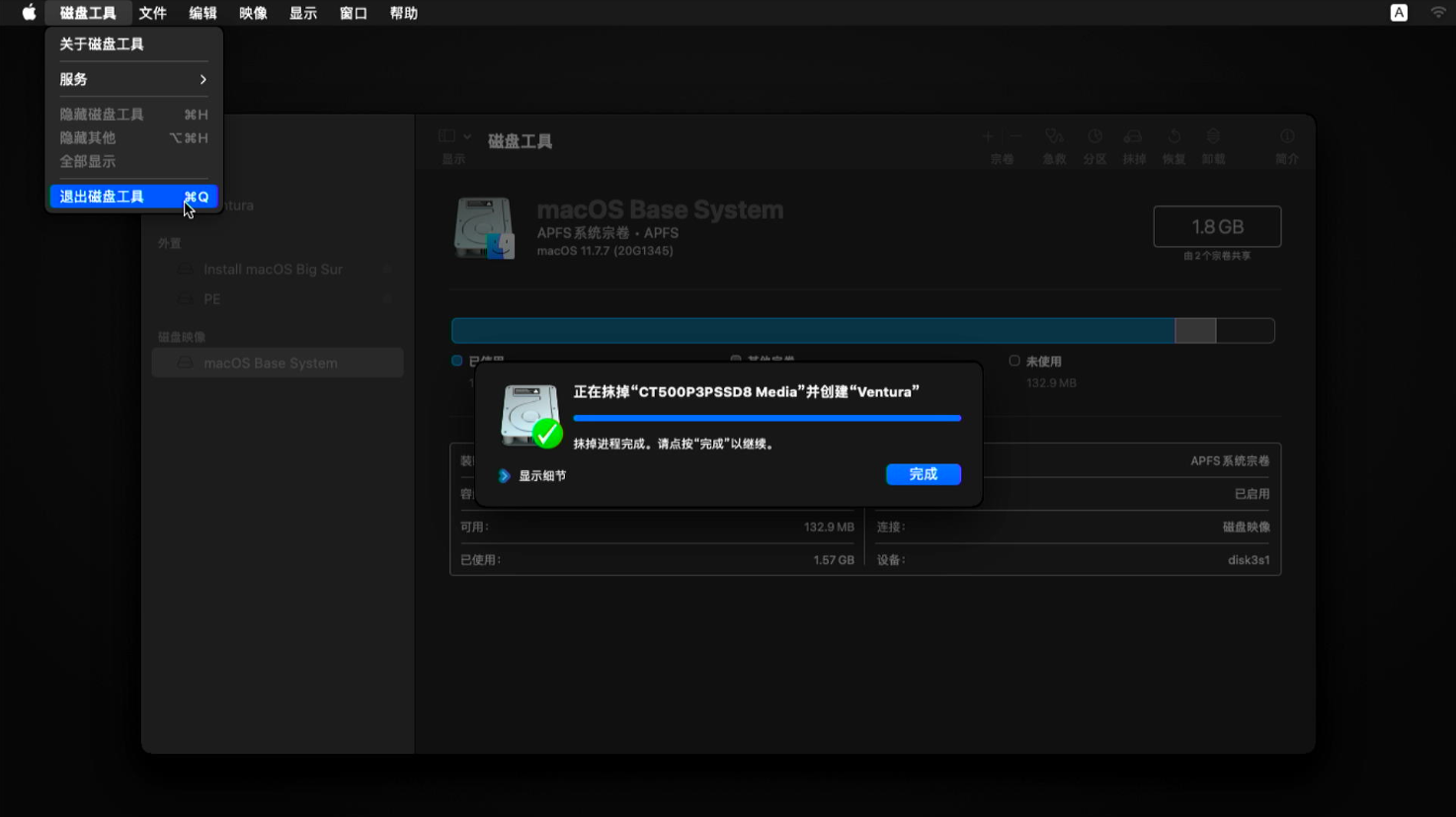
Task: Click the 1.57 GB used value
Action: tap(834, 560)
